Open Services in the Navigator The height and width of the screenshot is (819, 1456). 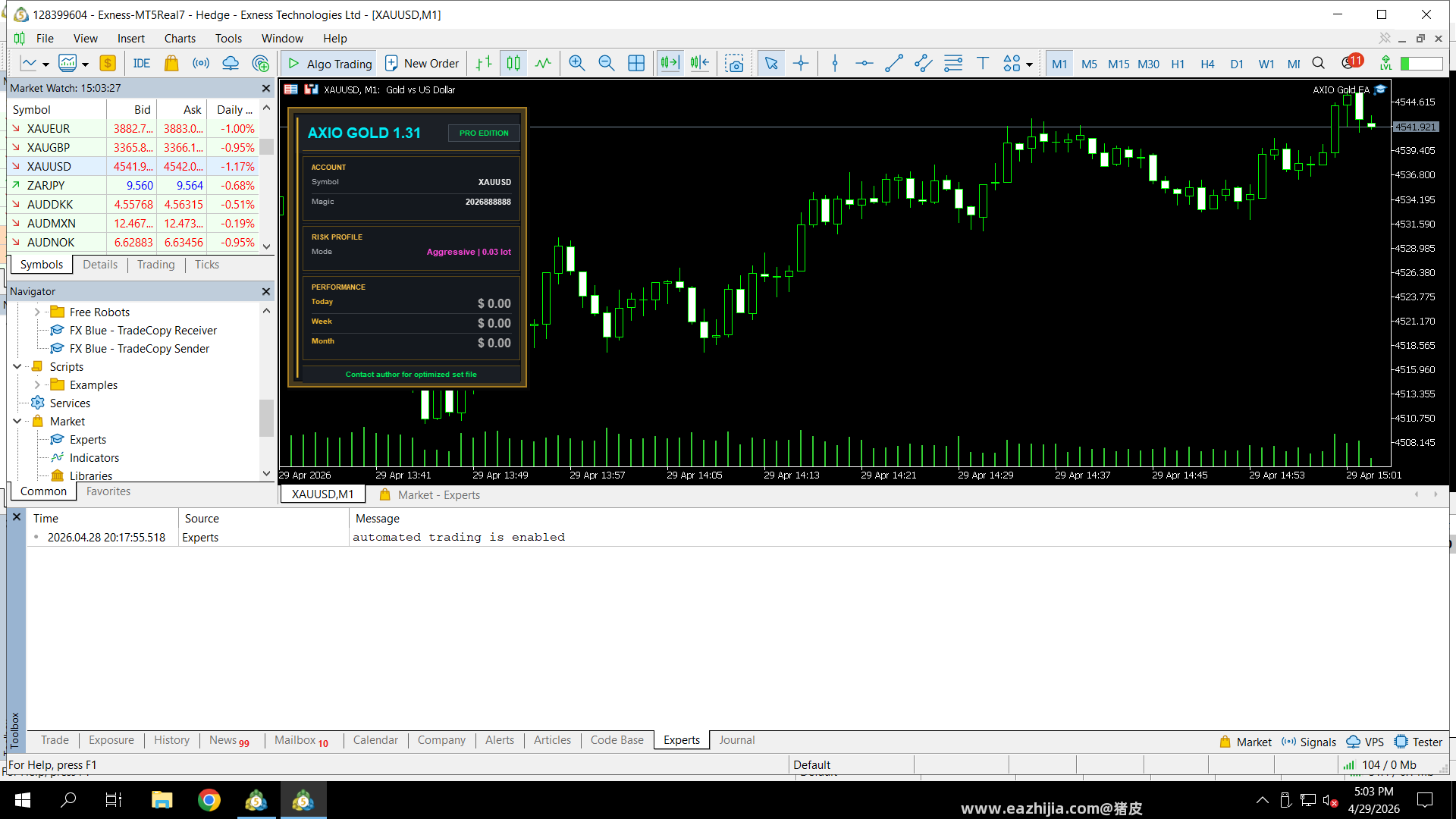pos(70,403)
